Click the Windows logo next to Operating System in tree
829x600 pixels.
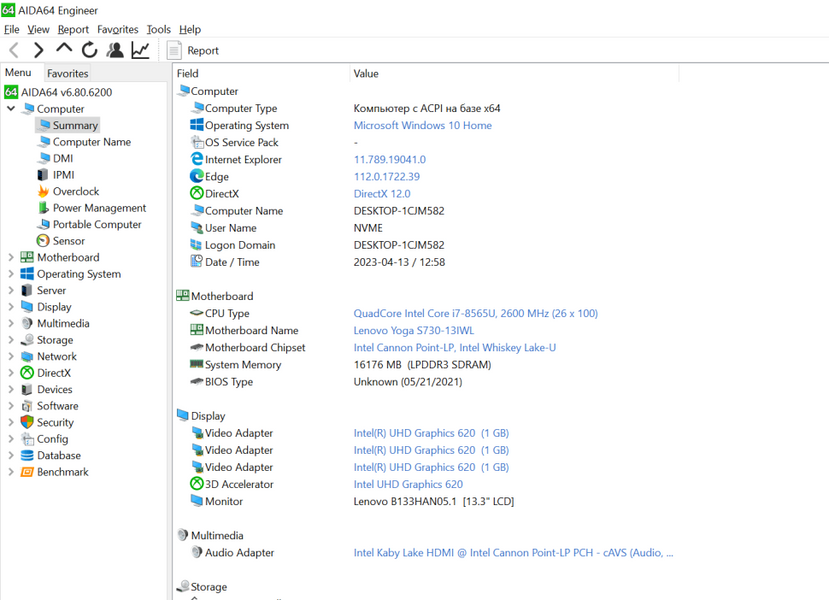(27, 273)
